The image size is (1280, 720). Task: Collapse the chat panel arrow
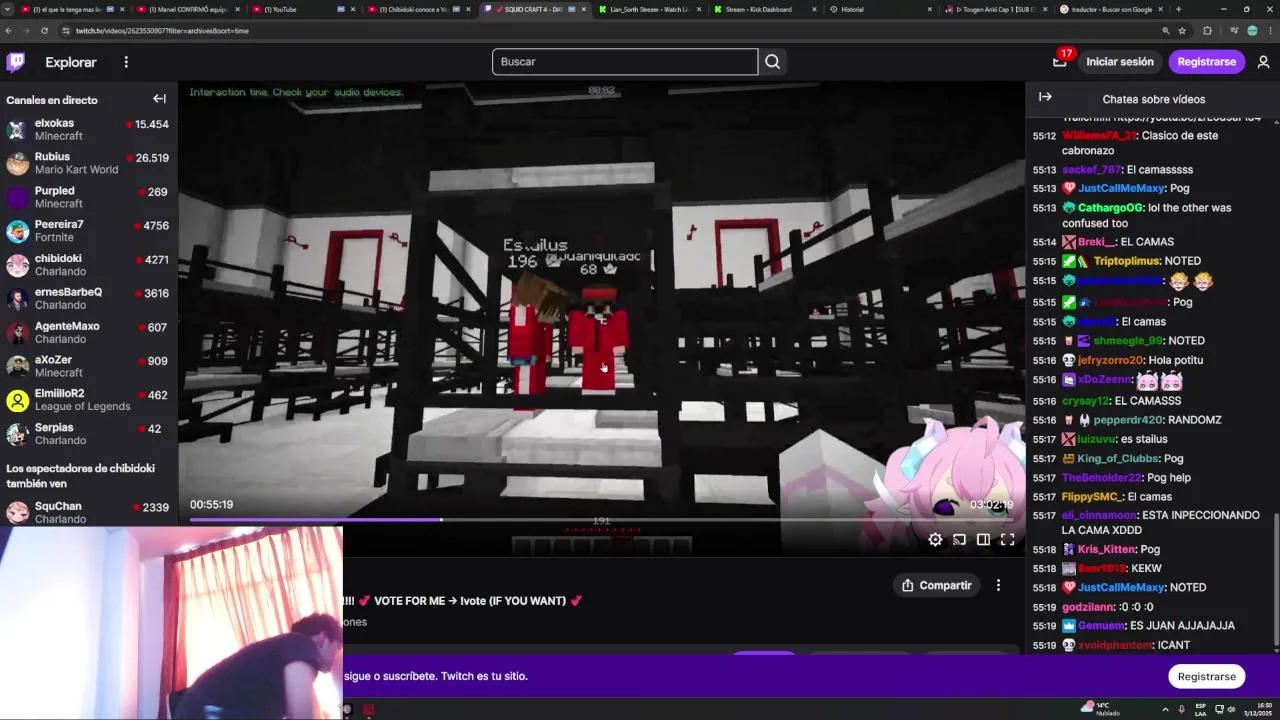(1045, 97)
